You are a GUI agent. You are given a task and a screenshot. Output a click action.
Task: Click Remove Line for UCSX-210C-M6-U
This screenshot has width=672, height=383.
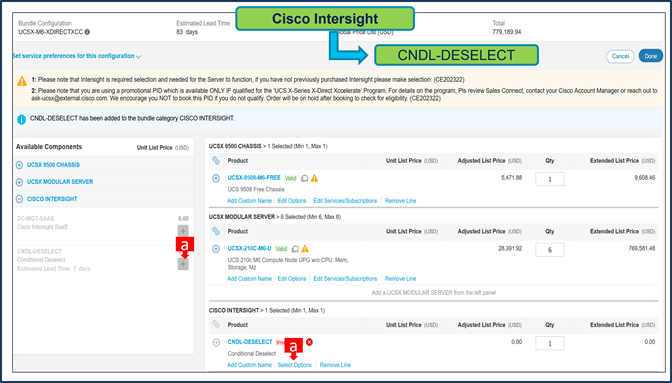pyautogui.click(x=401, y=279)
